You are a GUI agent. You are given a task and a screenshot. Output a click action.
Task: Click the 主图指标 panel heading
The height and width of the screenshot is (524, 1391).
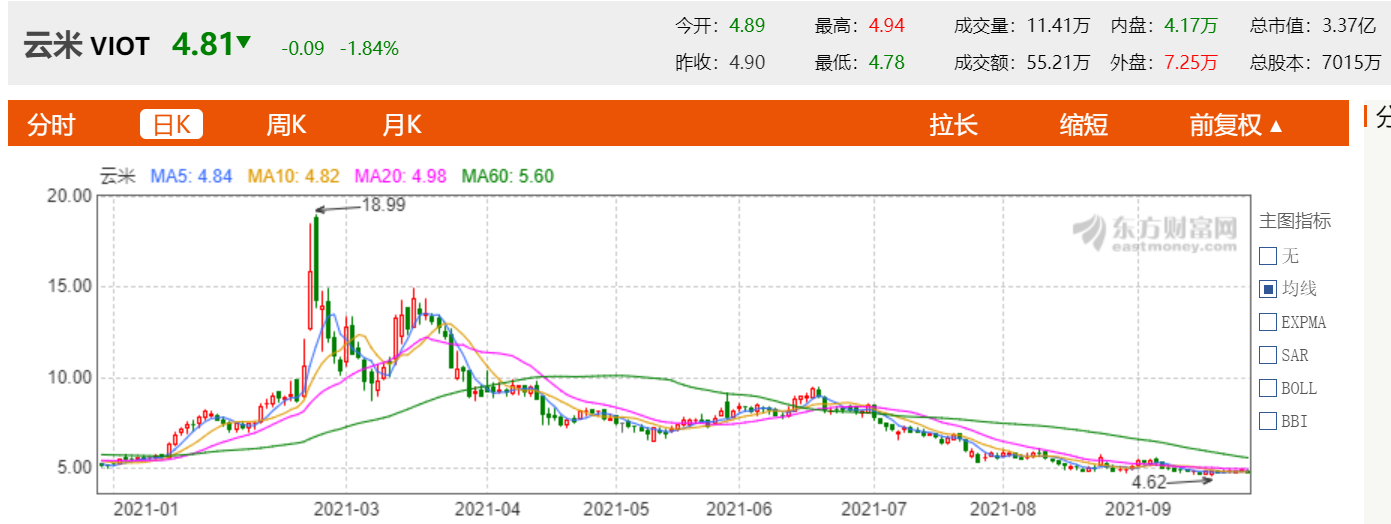click(1295, 221)
